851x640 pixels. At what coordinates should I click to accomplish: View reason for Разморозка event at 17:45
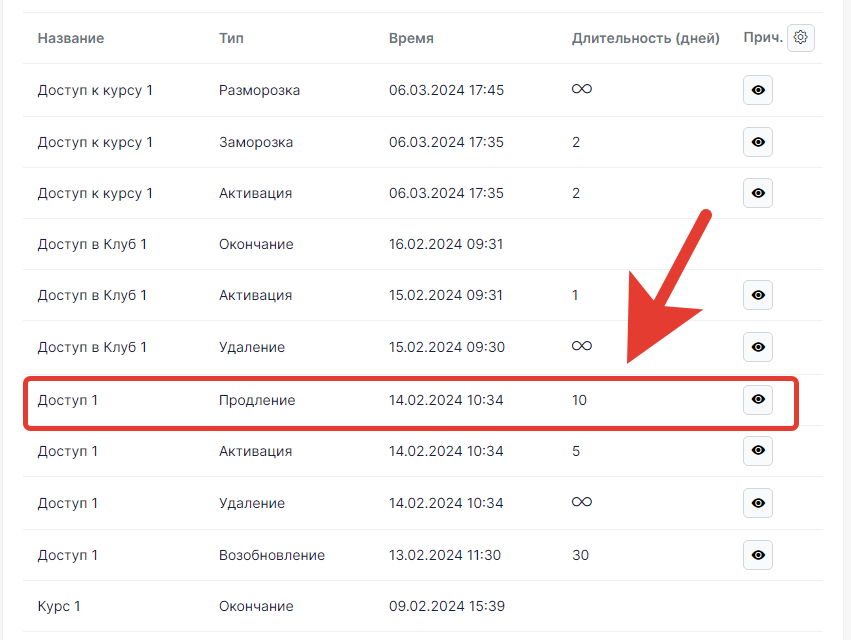[758, 90]
